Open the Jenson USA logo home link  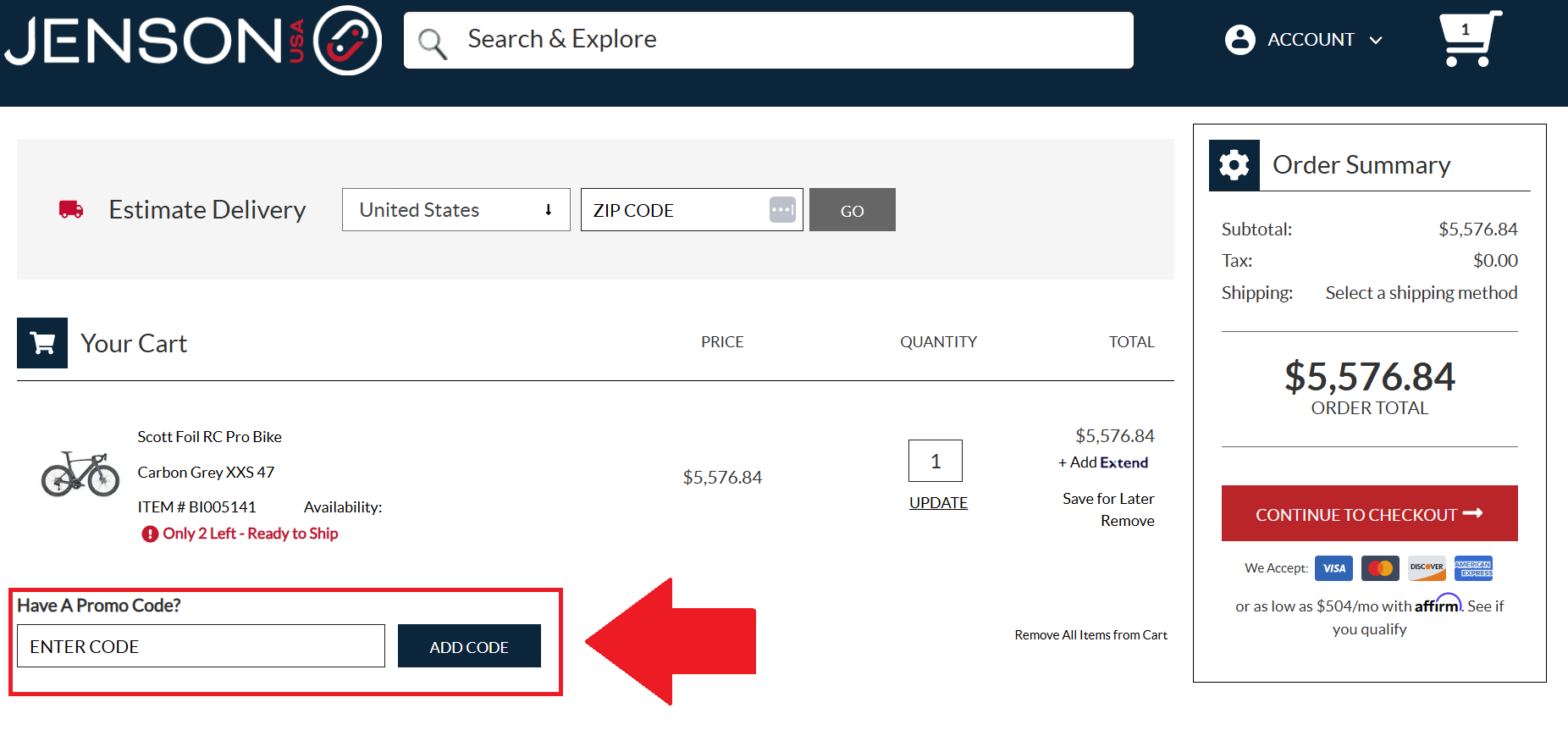coord(193,41)
